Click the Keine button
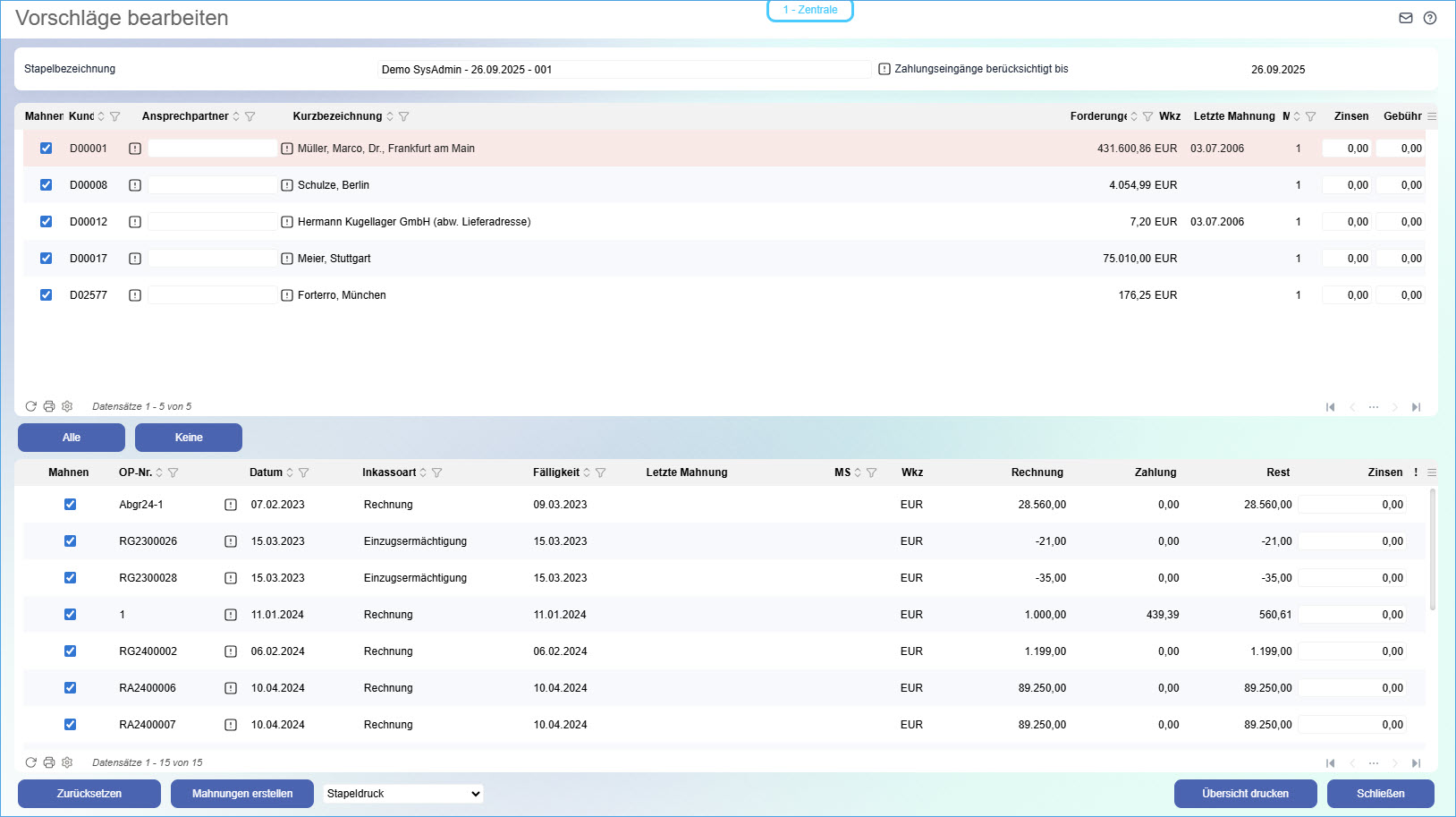The width and height of the screenshot is (1456, 817). pyautogui.click(x=188, y=438)
